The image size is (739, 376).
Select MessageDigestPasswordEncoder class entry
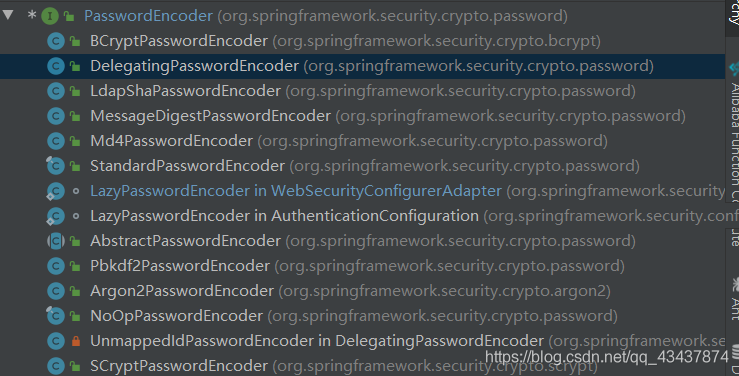[x=210, y=116]
